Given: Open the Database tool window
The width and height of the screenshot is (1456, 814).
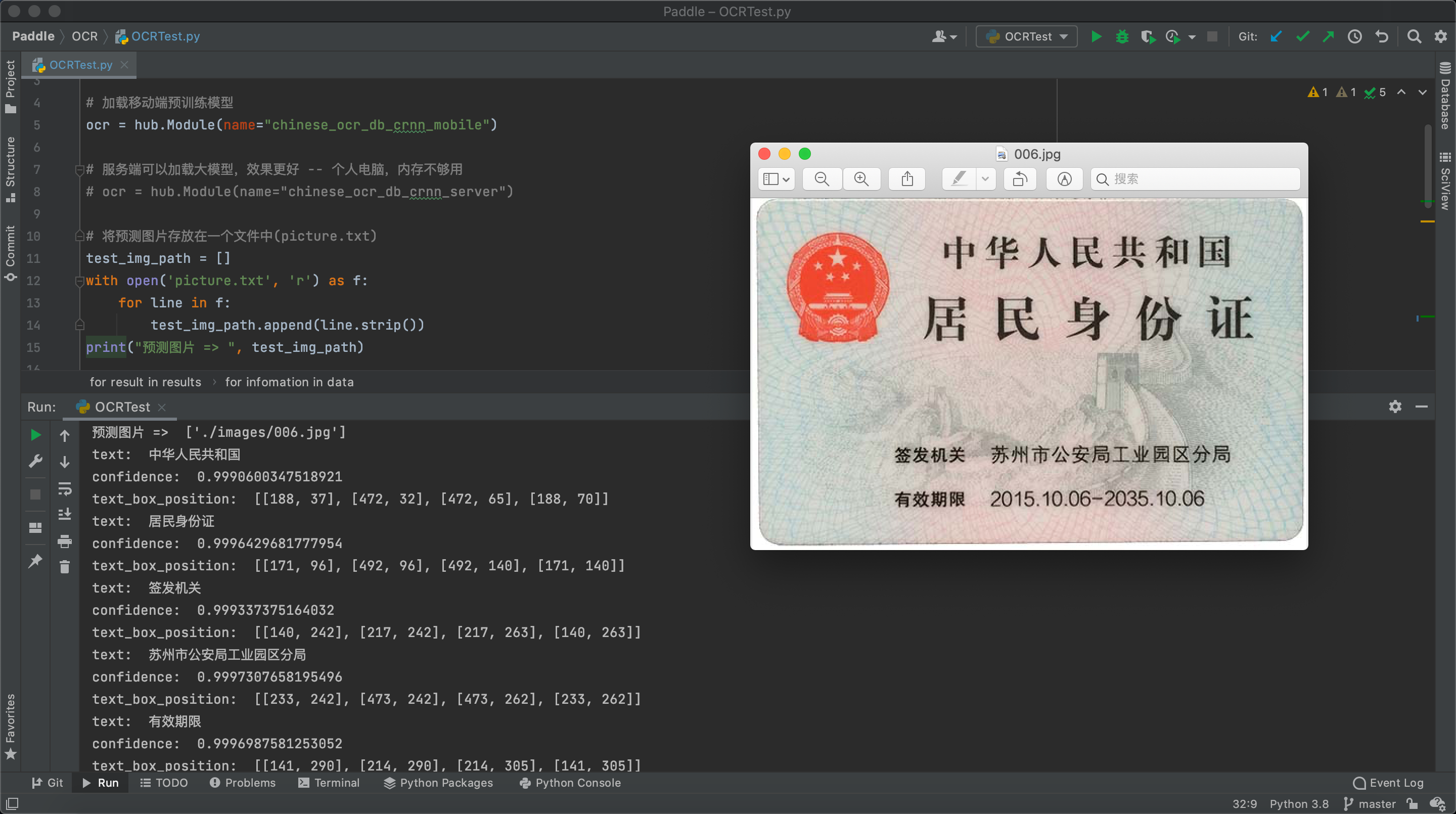Looking at the screenshot, I should tap(1445, 95).
